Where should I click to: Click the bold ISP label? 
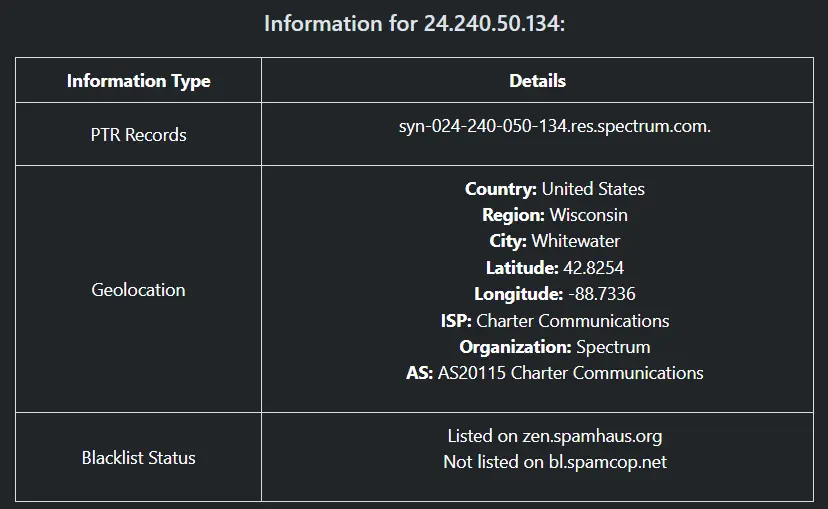[x=455, y=321]
